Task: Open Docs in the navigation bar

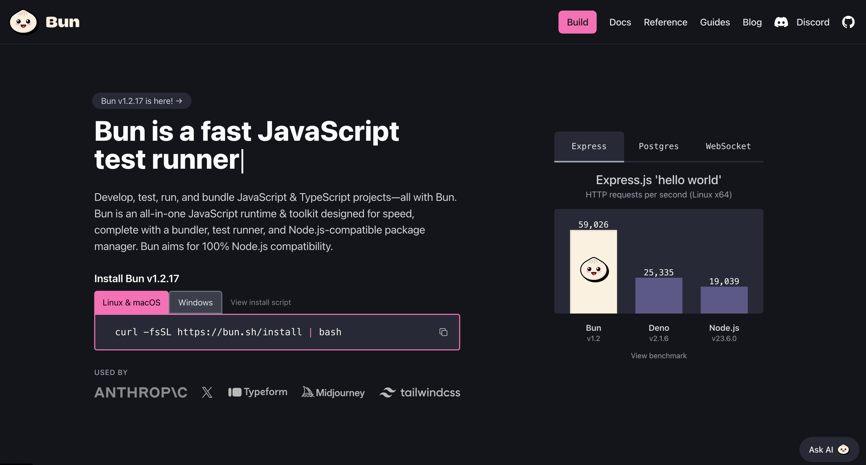Action: [x=620, y=22]
